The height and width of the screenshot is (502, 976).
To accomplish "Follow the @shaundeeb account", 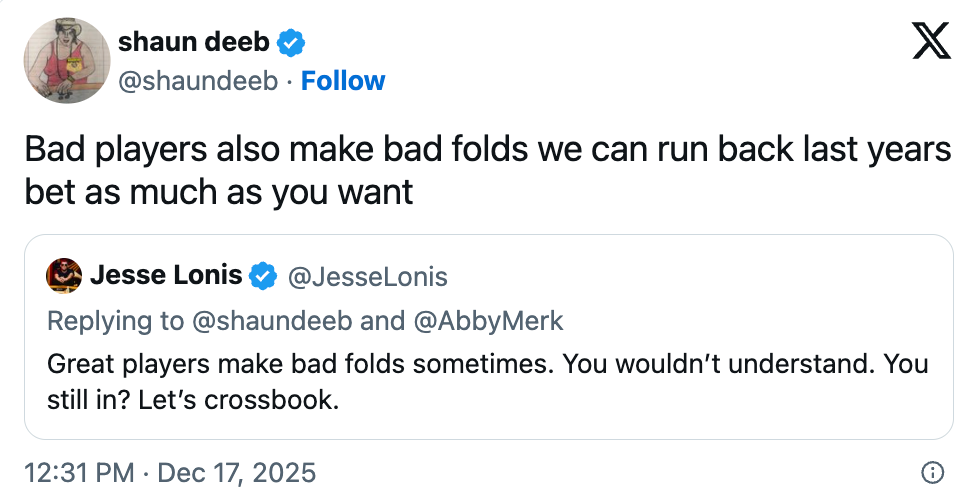I will 343,81.
